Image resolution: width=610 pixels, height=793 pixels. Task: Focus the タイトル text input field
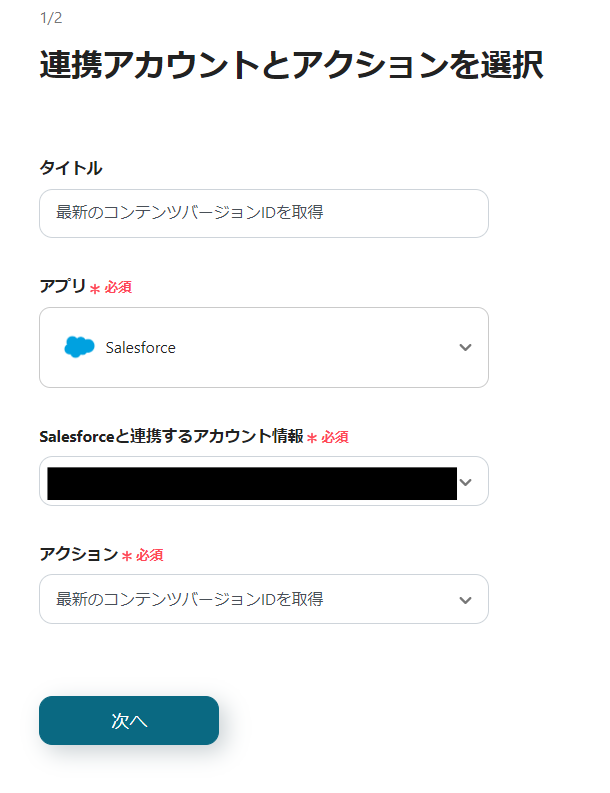[x=264, y=213]
